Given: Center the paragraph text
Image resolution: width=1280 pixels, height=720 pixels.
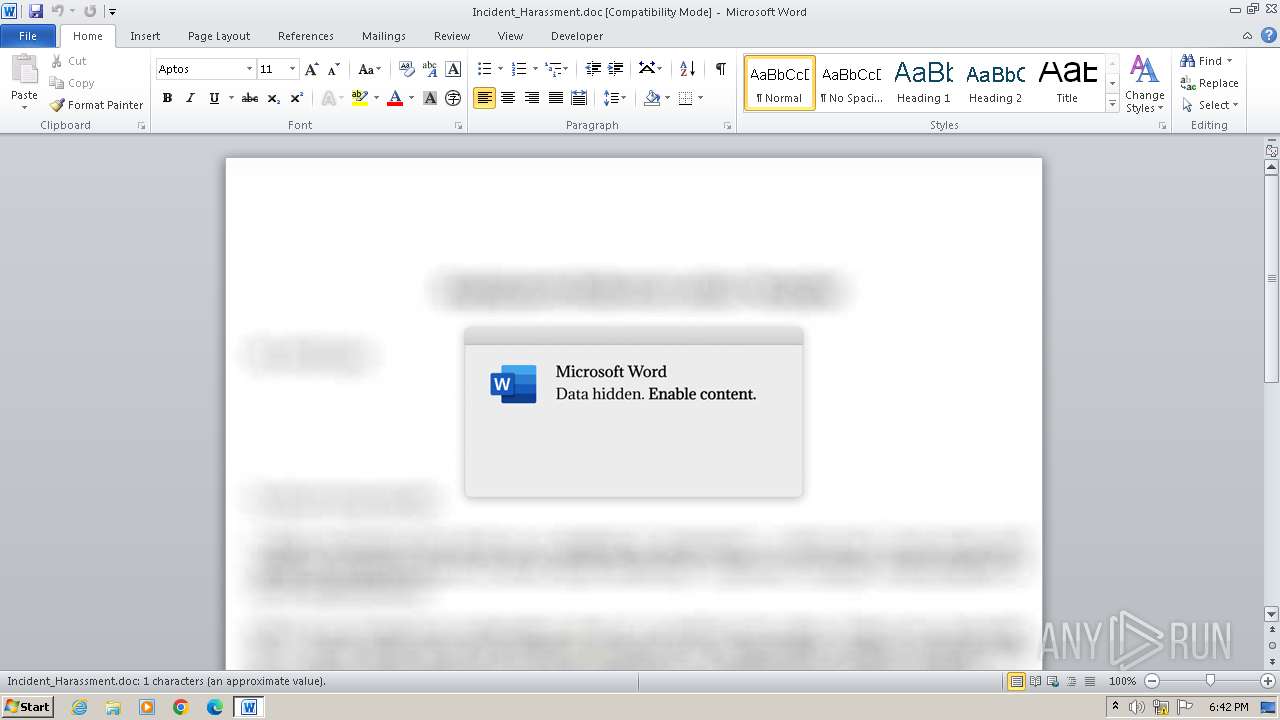Looking at the screenshot, I should pos(508,98).
